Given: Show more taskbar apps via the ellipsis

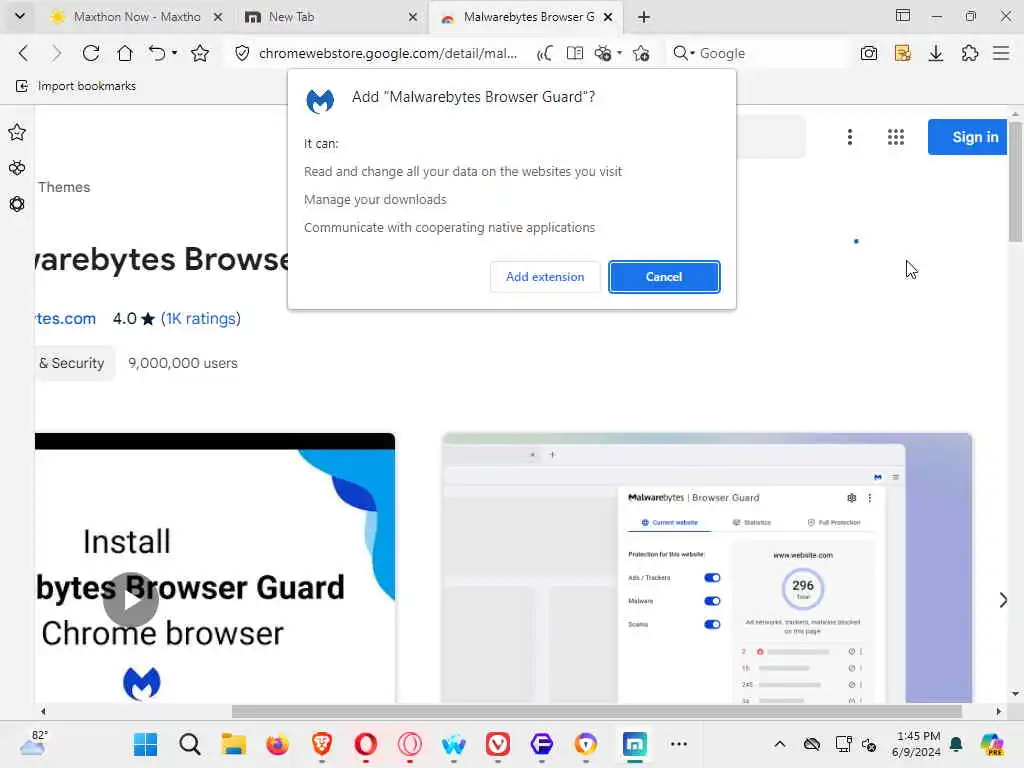Looking at the screenshot, I should (x=679, y=744).
